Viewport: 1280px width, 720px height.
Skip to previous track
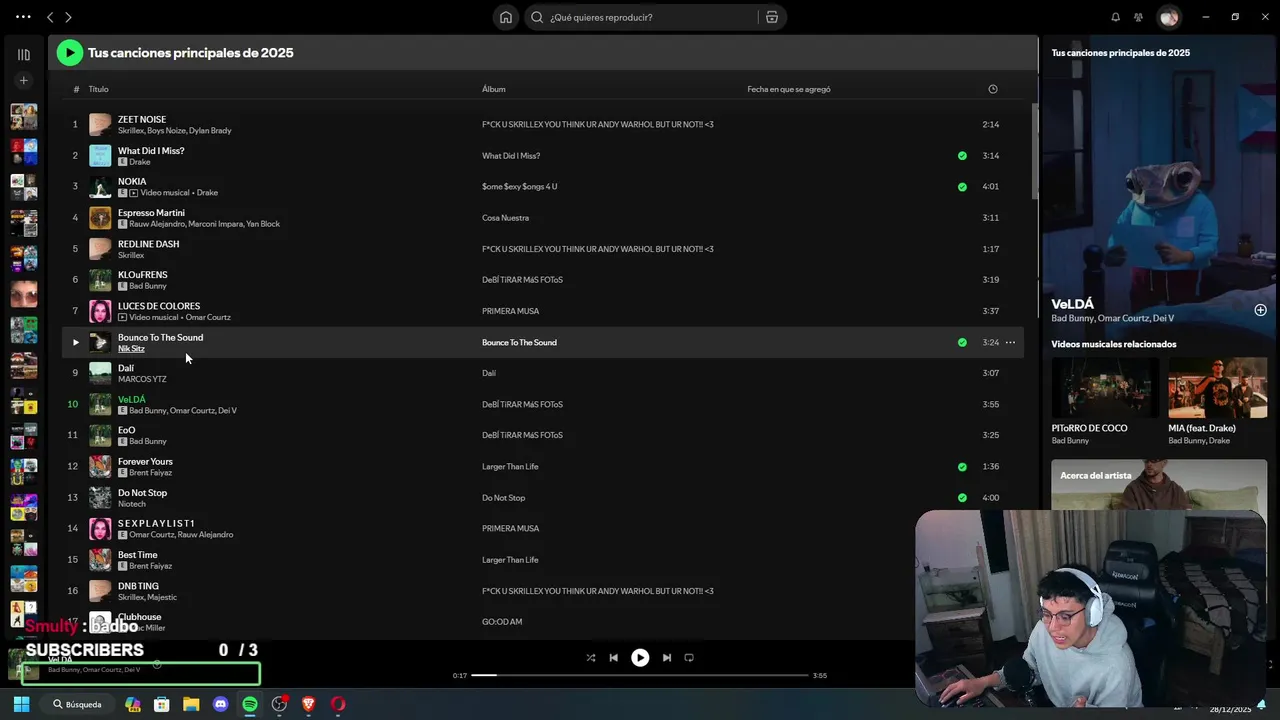click(613, 658)
